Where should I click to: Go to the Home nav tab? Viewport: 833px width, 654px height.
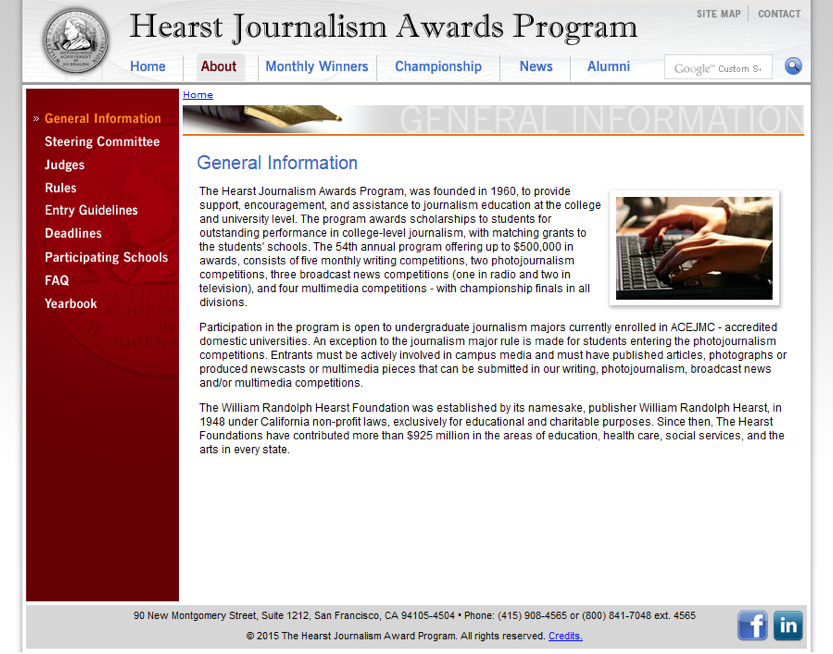148,66
